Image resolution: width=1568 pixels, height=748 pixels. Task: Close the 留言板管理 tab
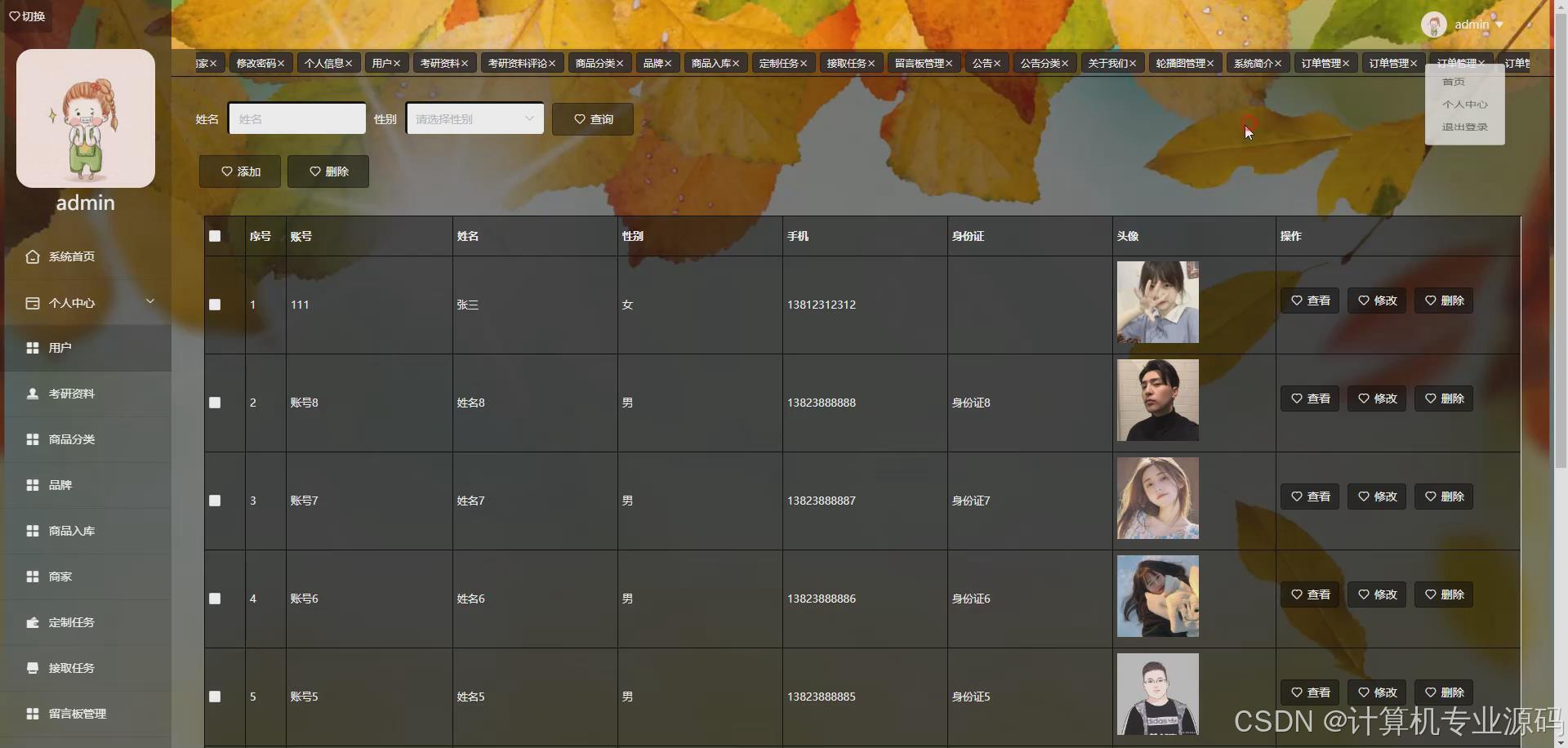tap(949, 63)
